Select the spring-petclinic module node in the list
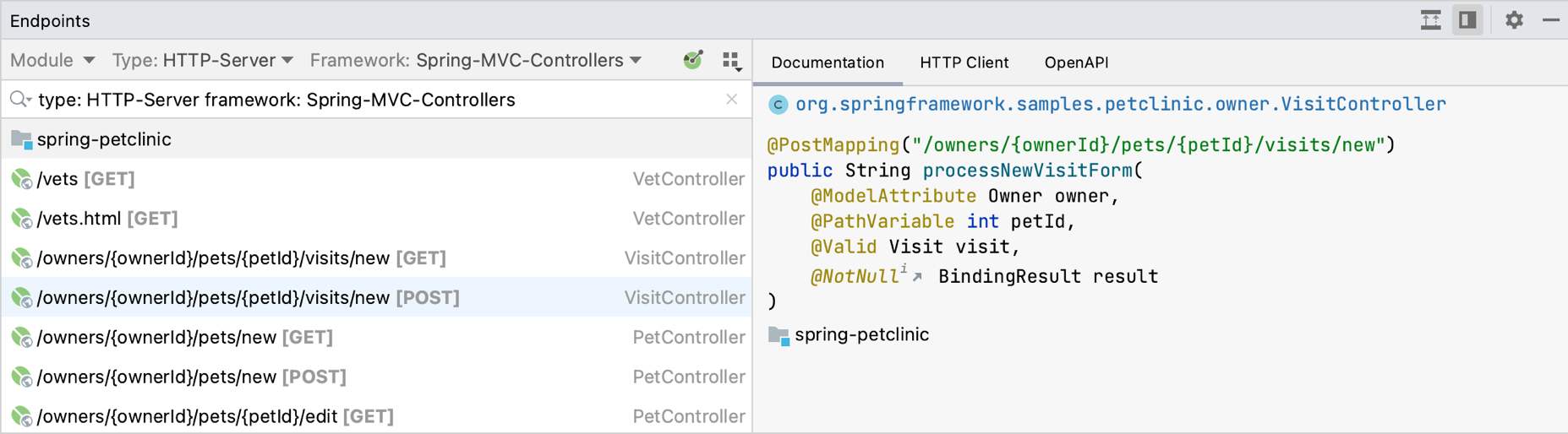Image resolution: width=1568 pixels, height=434 pixels. [103, 139]
